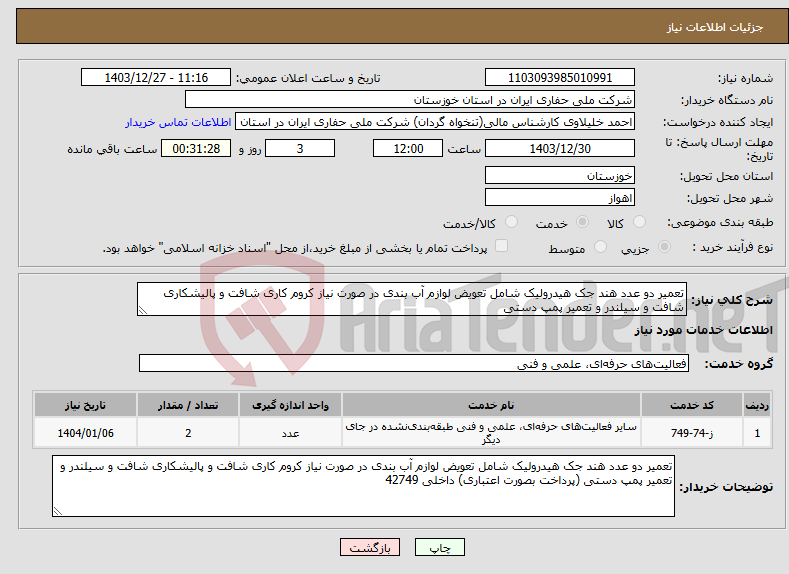789x574 pixels.
Task: Click the quantity cell showing 2
Action: click(188, 433)
